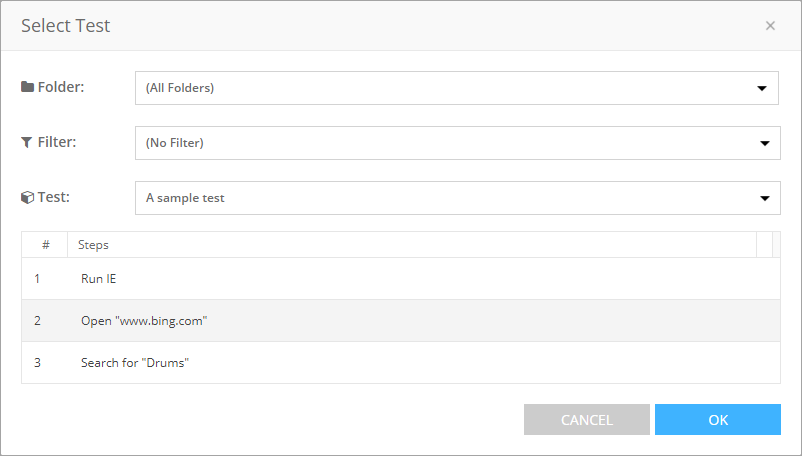Confirm selection with the OK button
The width and height of the screenshot is (802, 456).
[717, 420]
